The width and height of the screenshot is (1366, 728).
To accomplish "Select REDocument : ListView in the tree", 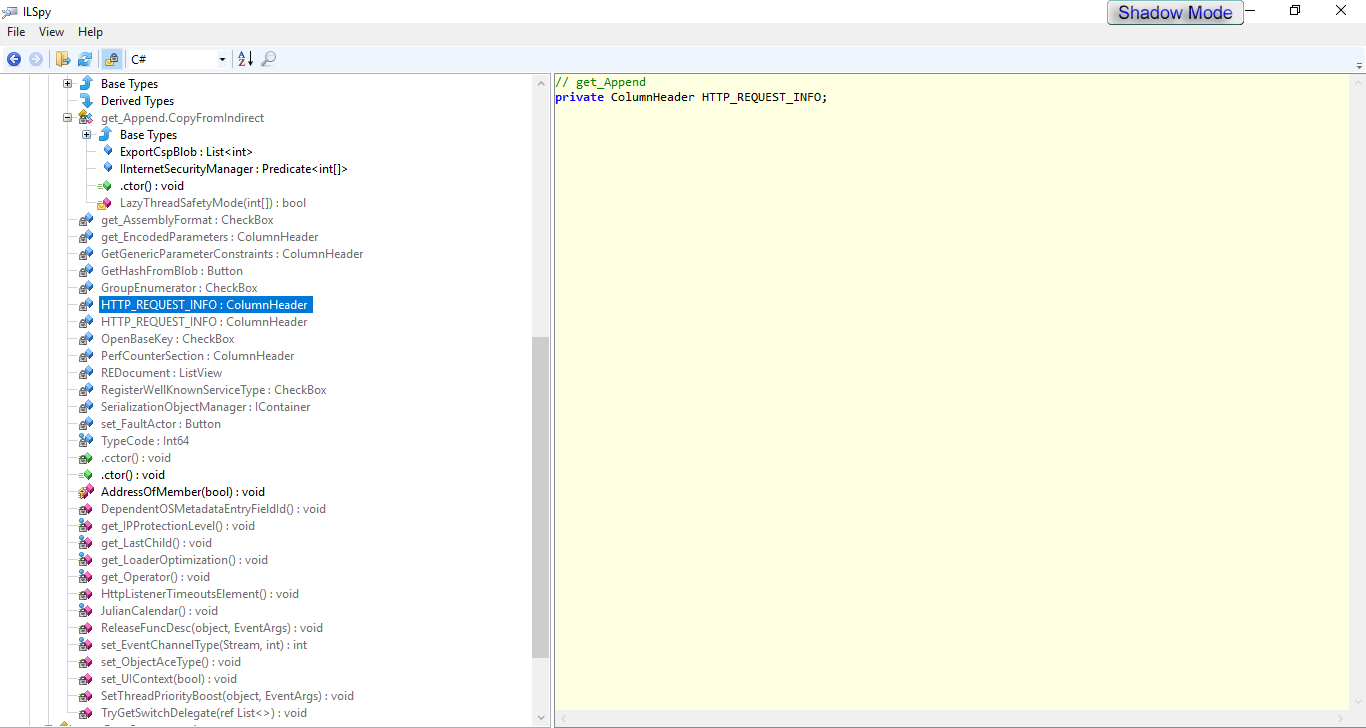I will click(x=161, y=373).
